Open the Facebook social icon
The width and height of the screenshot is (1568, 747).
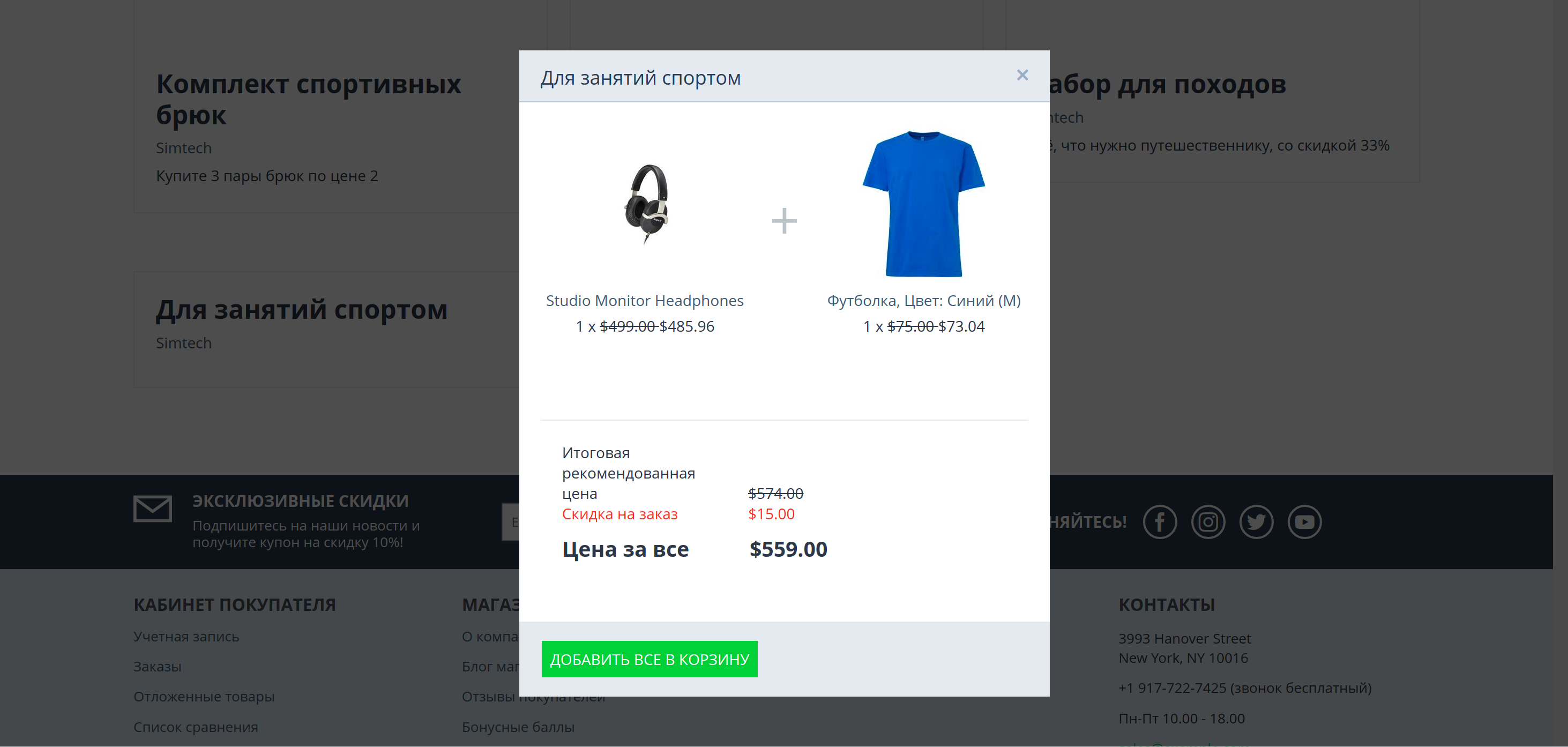(x=1160, y=522)
